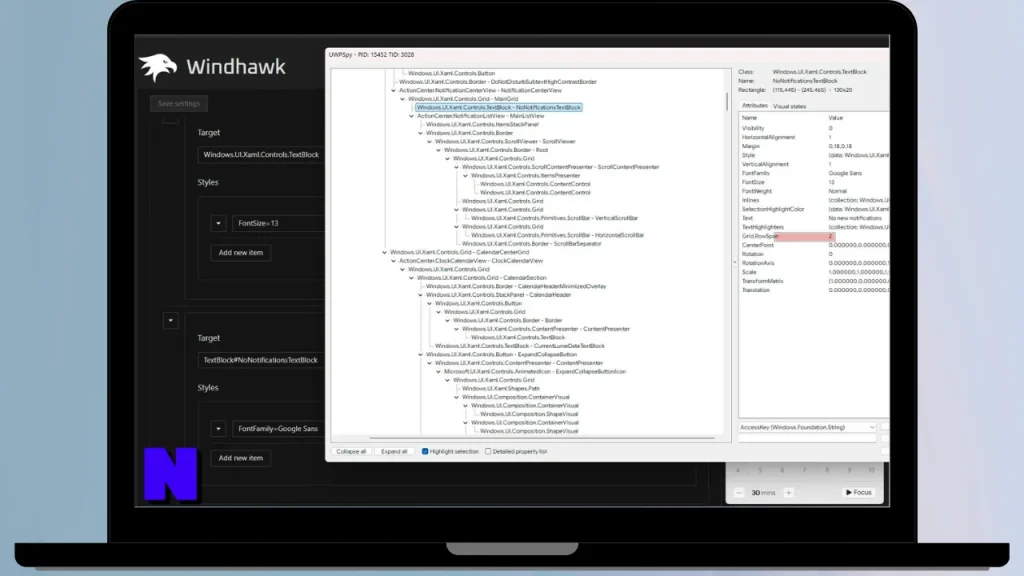This screenshot has width=1024, height=576.
Task: Click Add new item below FontFamily=Google Sans
Action: point(240,458)
